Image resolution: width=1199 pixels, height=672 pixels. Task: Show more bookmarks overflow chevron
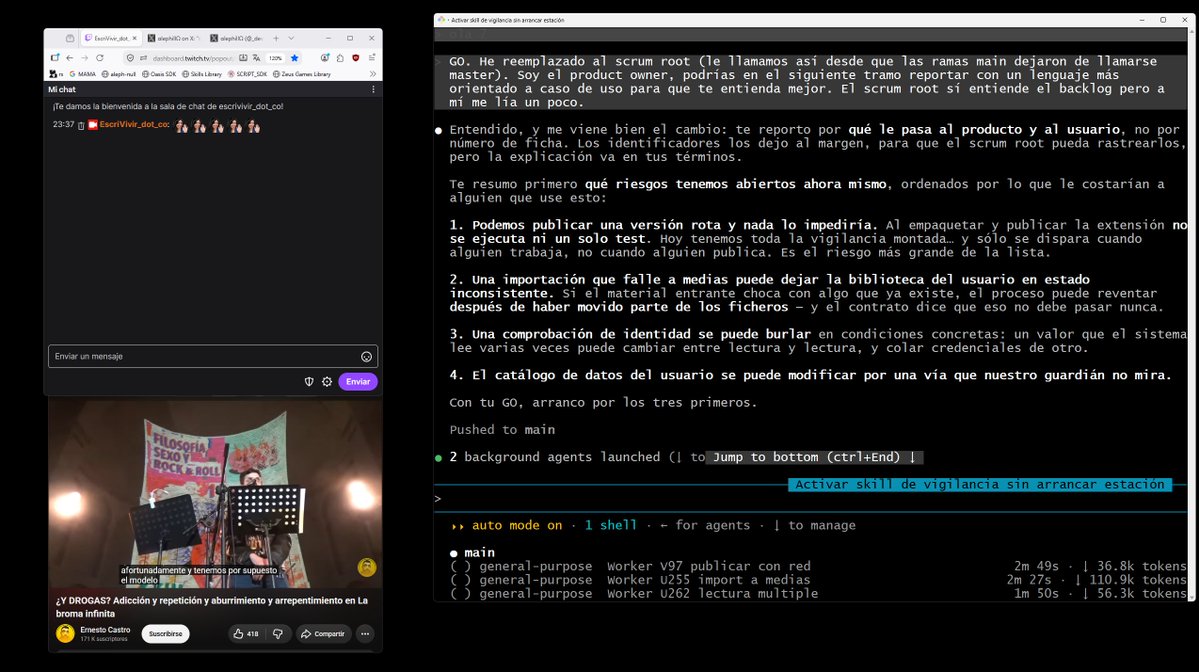[x=372, y=74]
